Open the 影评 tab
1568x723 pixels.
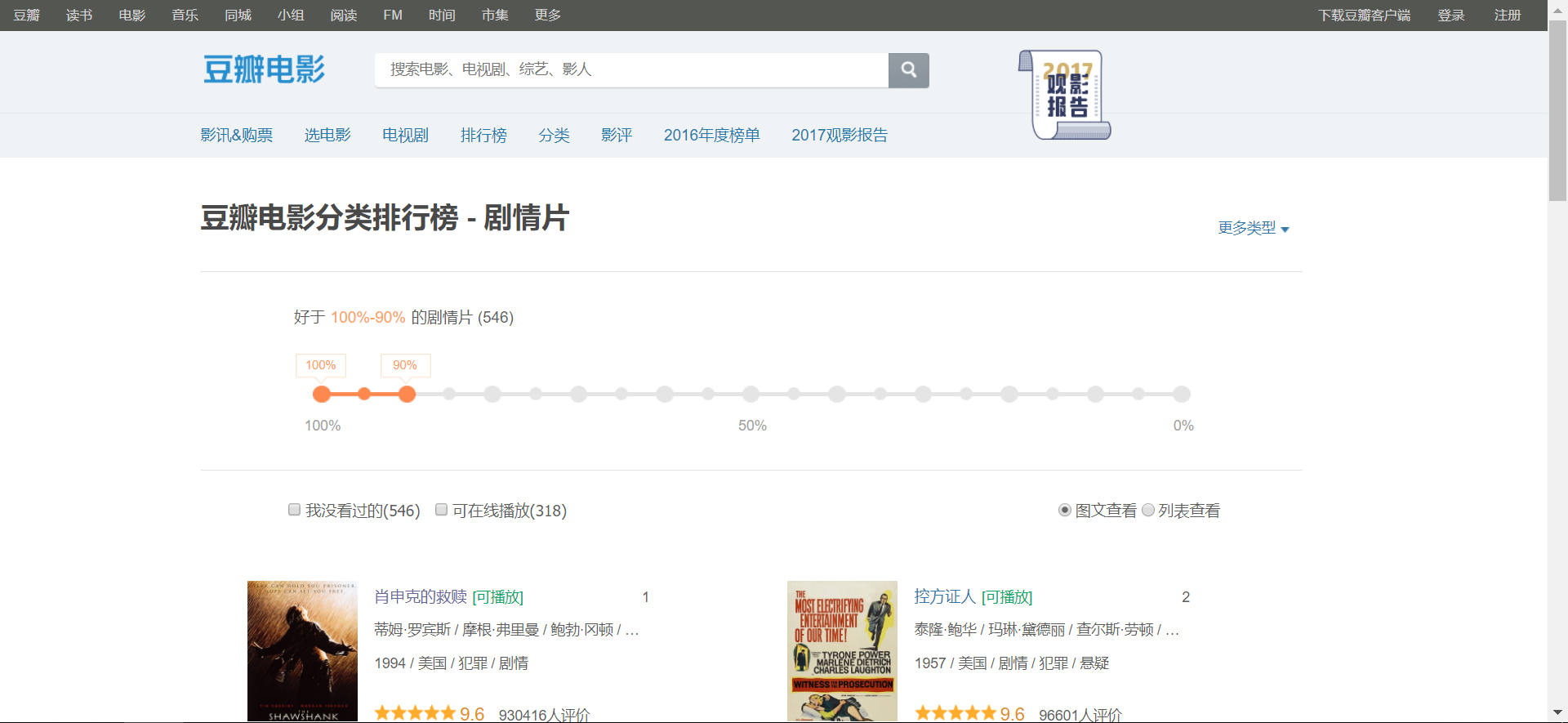617,135
